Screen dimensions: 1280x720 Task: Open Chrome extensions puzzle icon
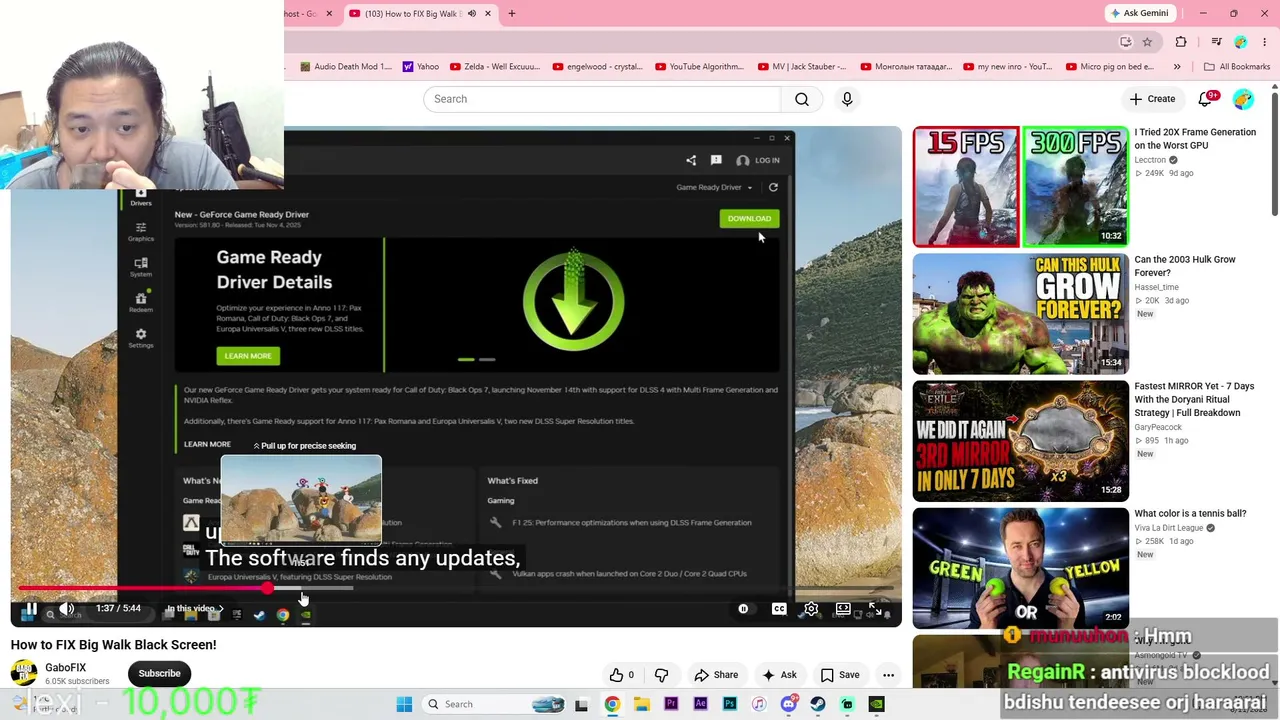coord(1181,42)
